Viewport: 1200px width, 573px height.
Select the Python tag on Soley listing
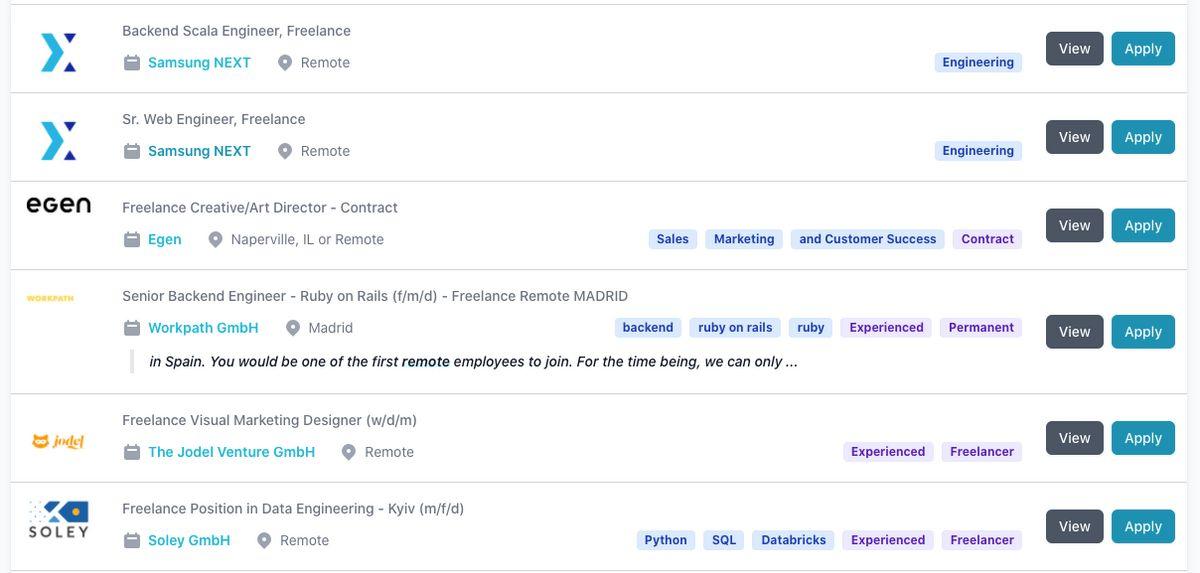point(665,540)
